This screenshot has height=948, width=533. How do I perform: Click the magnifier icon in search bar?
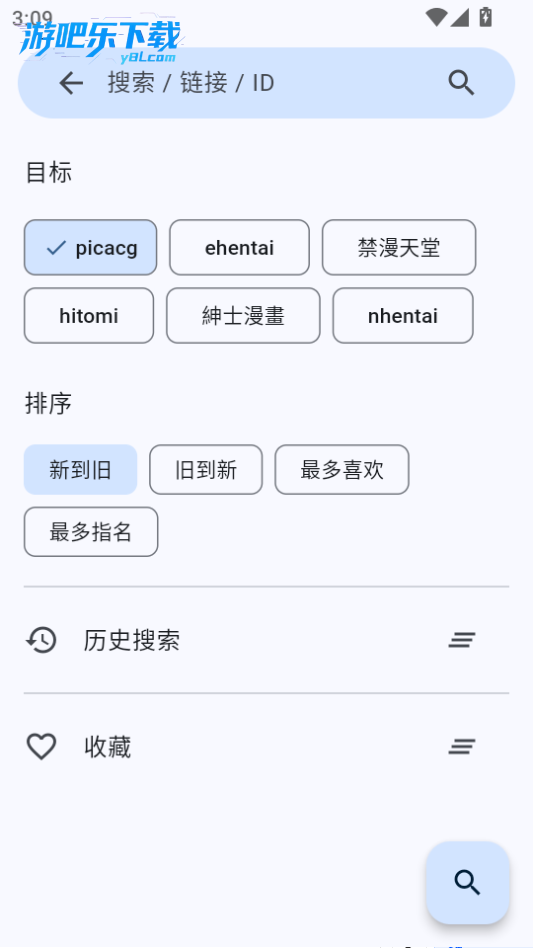462,83
